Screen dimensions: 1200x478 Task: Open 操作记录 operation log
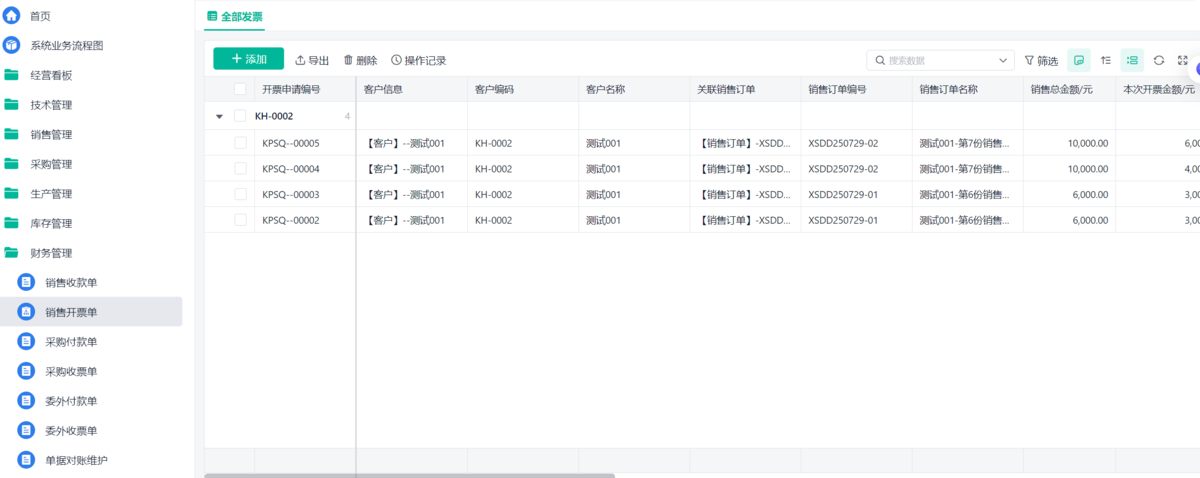coord(418,60)
